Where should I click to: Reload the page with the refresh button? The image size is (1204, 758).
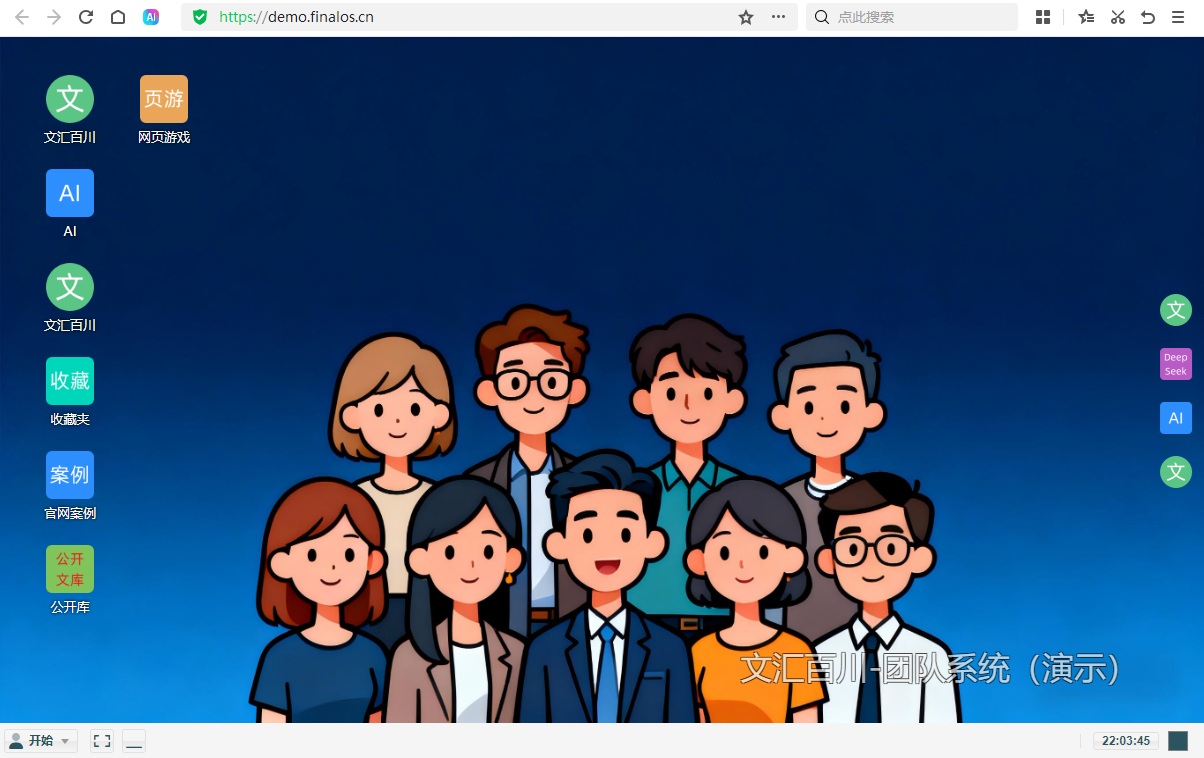click(86, 17)
